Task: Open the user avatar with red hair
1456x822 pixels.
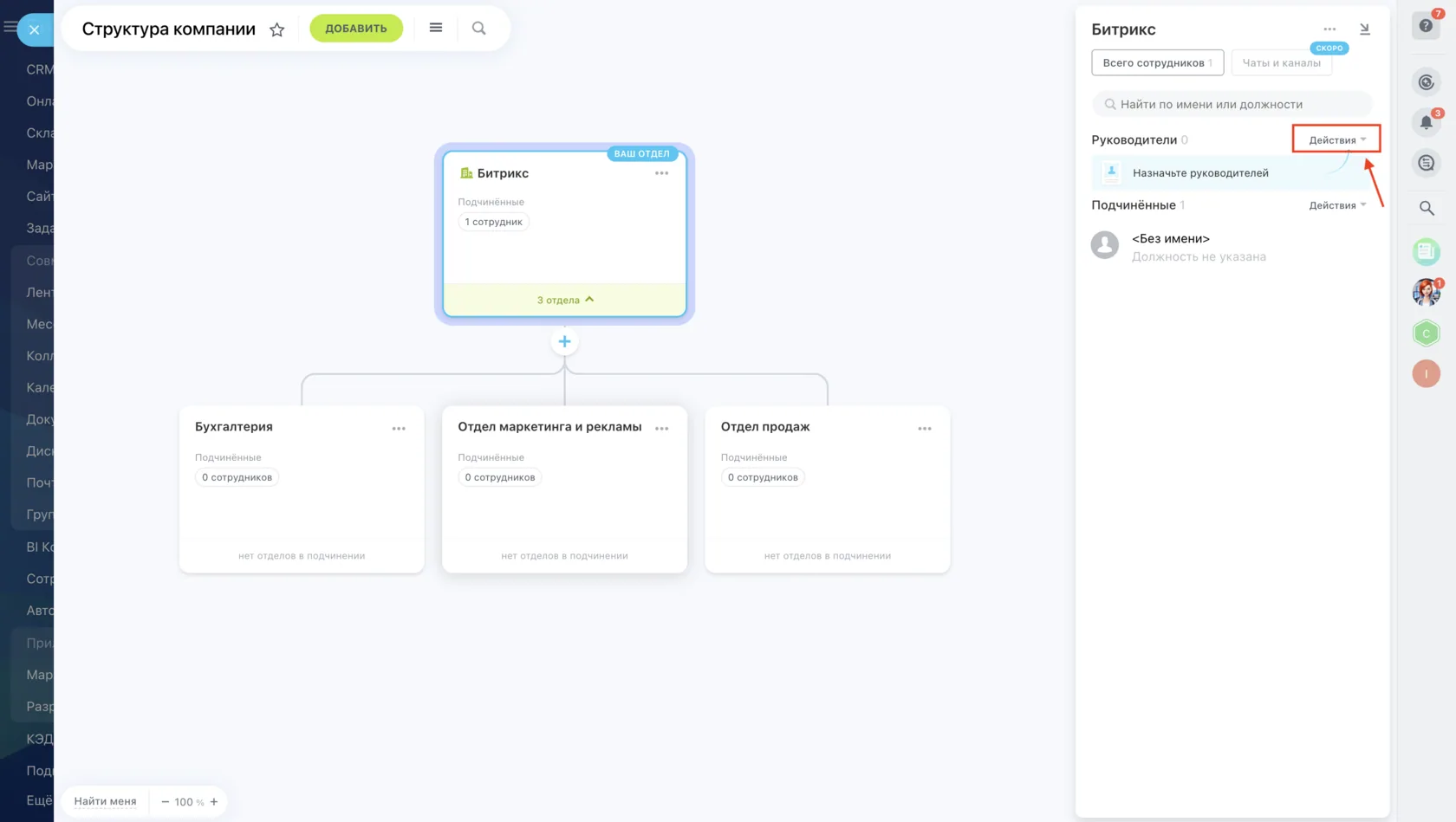Action: pos(1427,293)
